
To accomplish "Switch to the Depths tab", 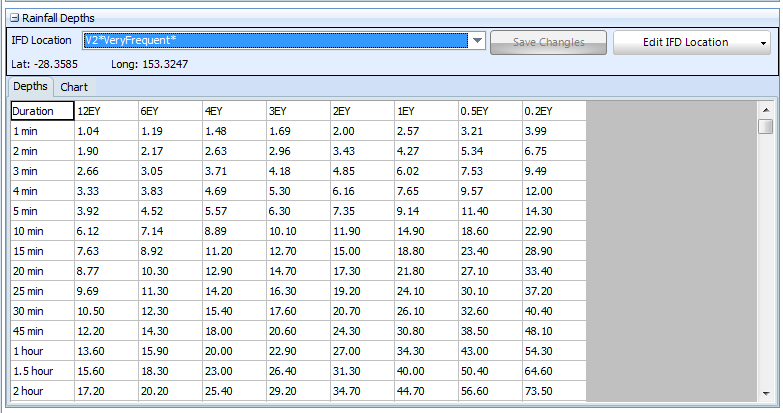I will pos(30,87).
